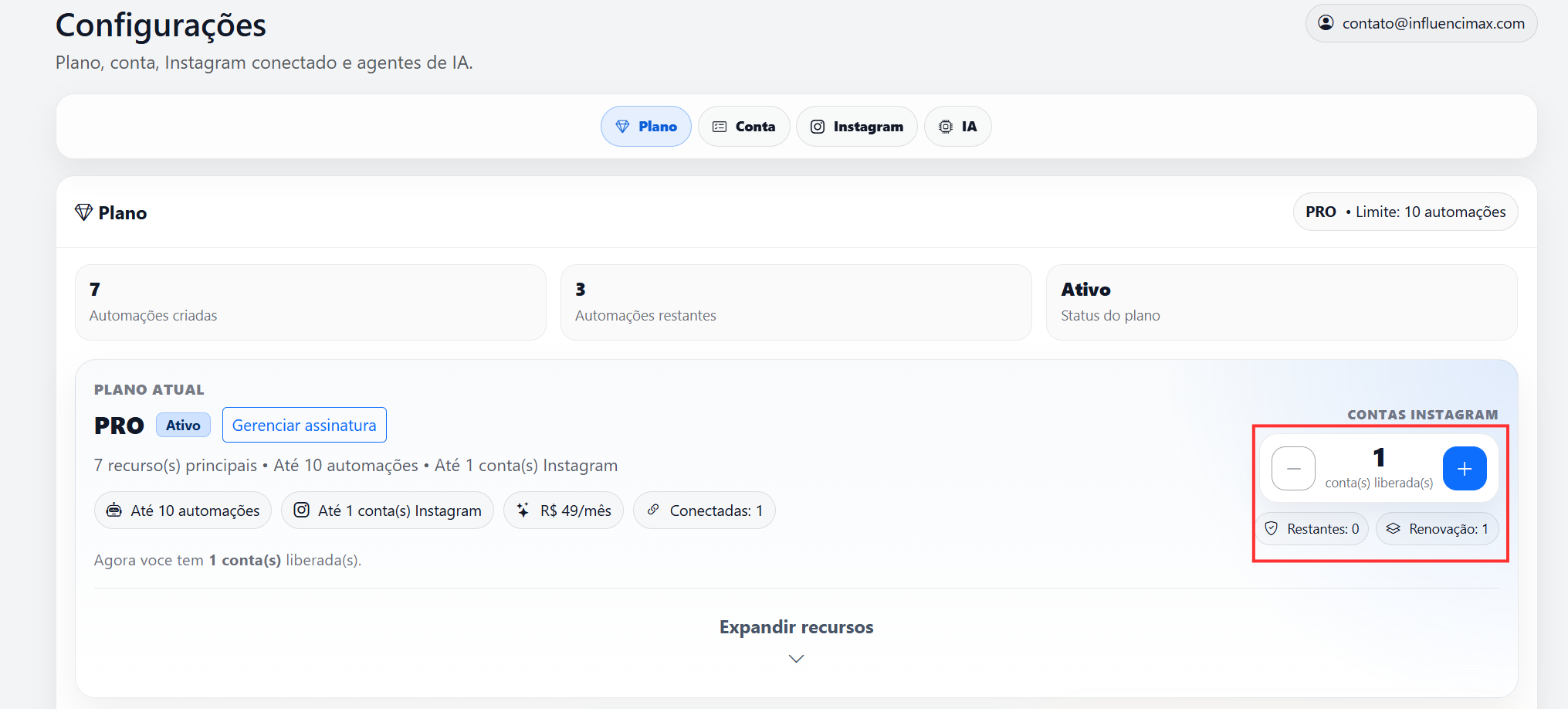This screenshot has height=709, width=1568.
Task: Click the 'Agora voce tem 1 conta(s) liberada(s)' text
Action: click(x=228, y=560)
